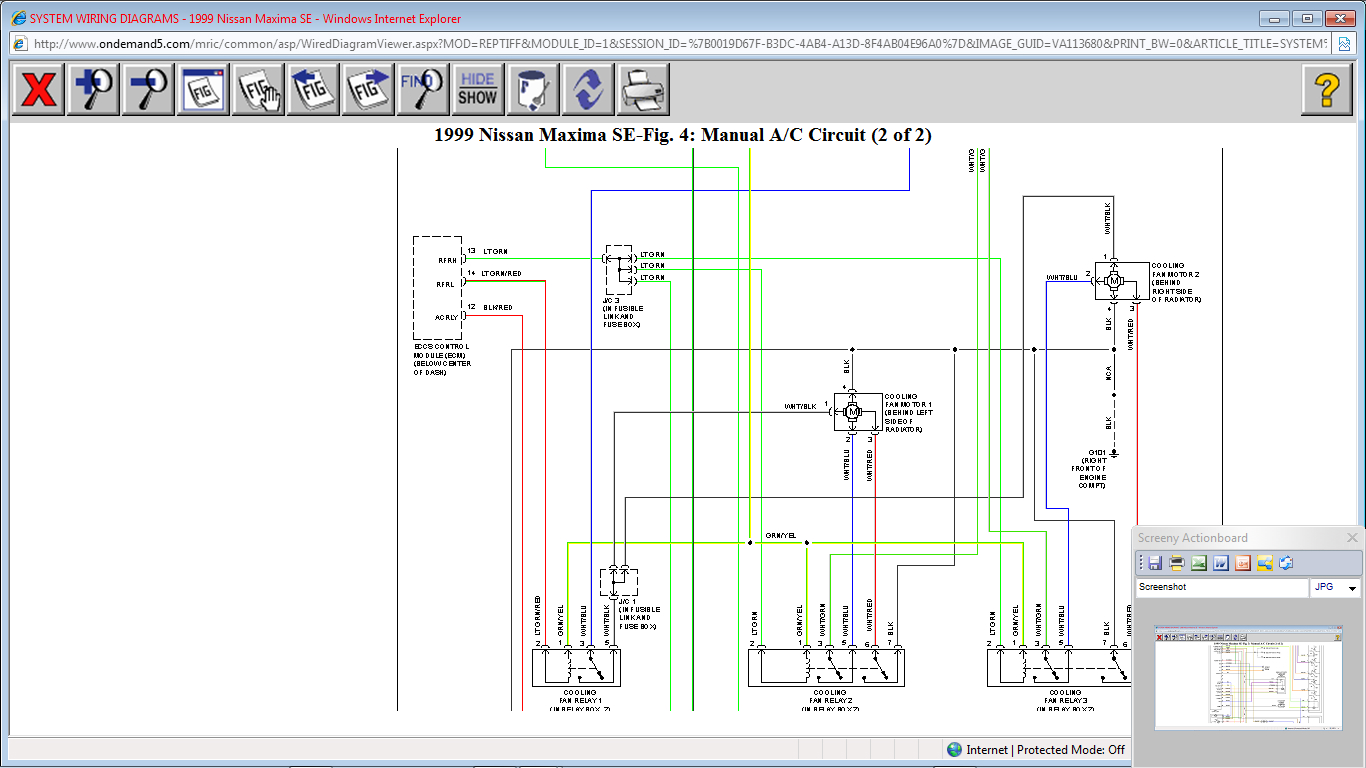Zoom in with the plus magnifier
Image resolution: width=1366 pixels, height=768 pixels.
pyautogui.click(x=93, y=90)
